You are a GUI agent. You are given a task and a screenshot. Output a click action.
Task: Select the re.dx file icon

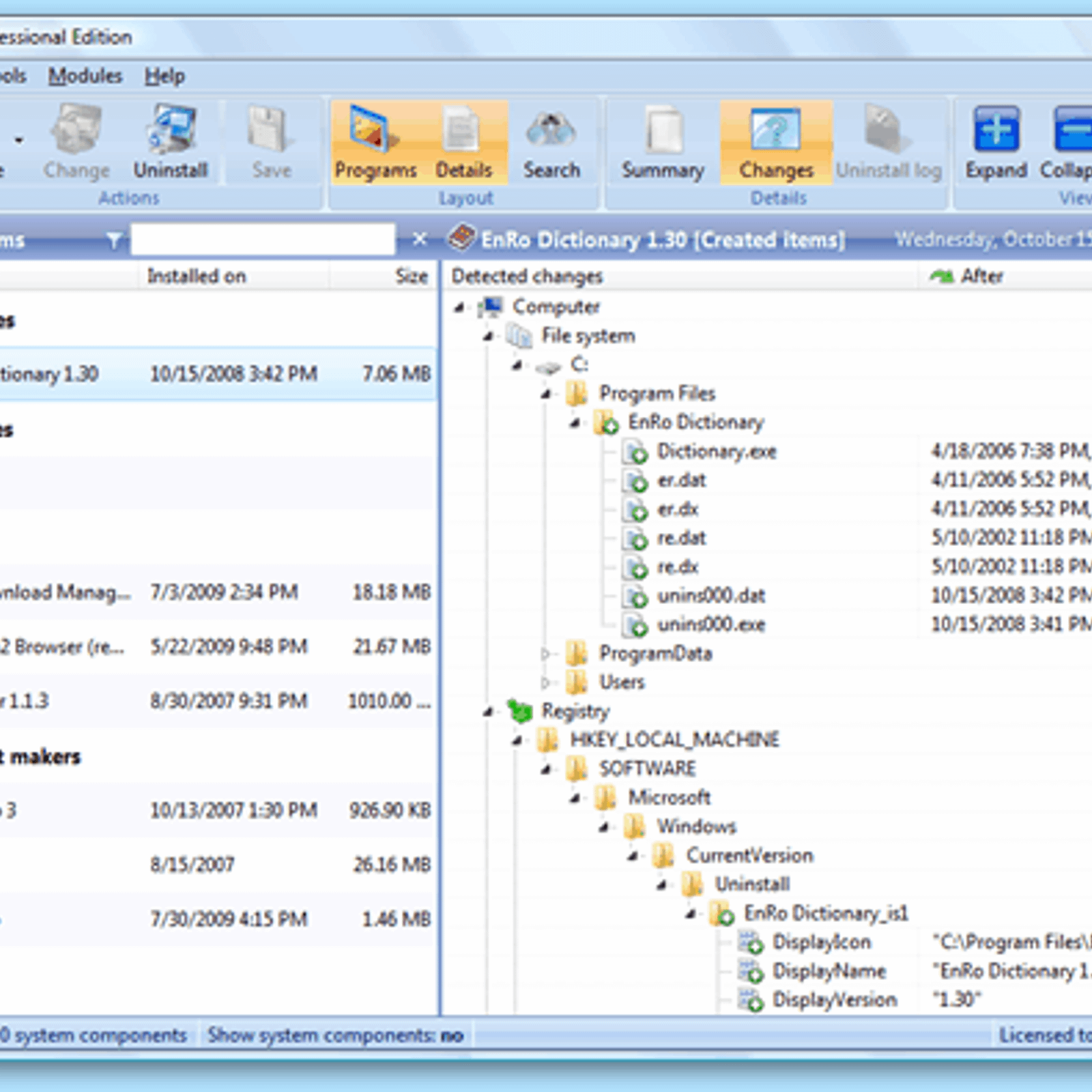click(x=635, y=567)
